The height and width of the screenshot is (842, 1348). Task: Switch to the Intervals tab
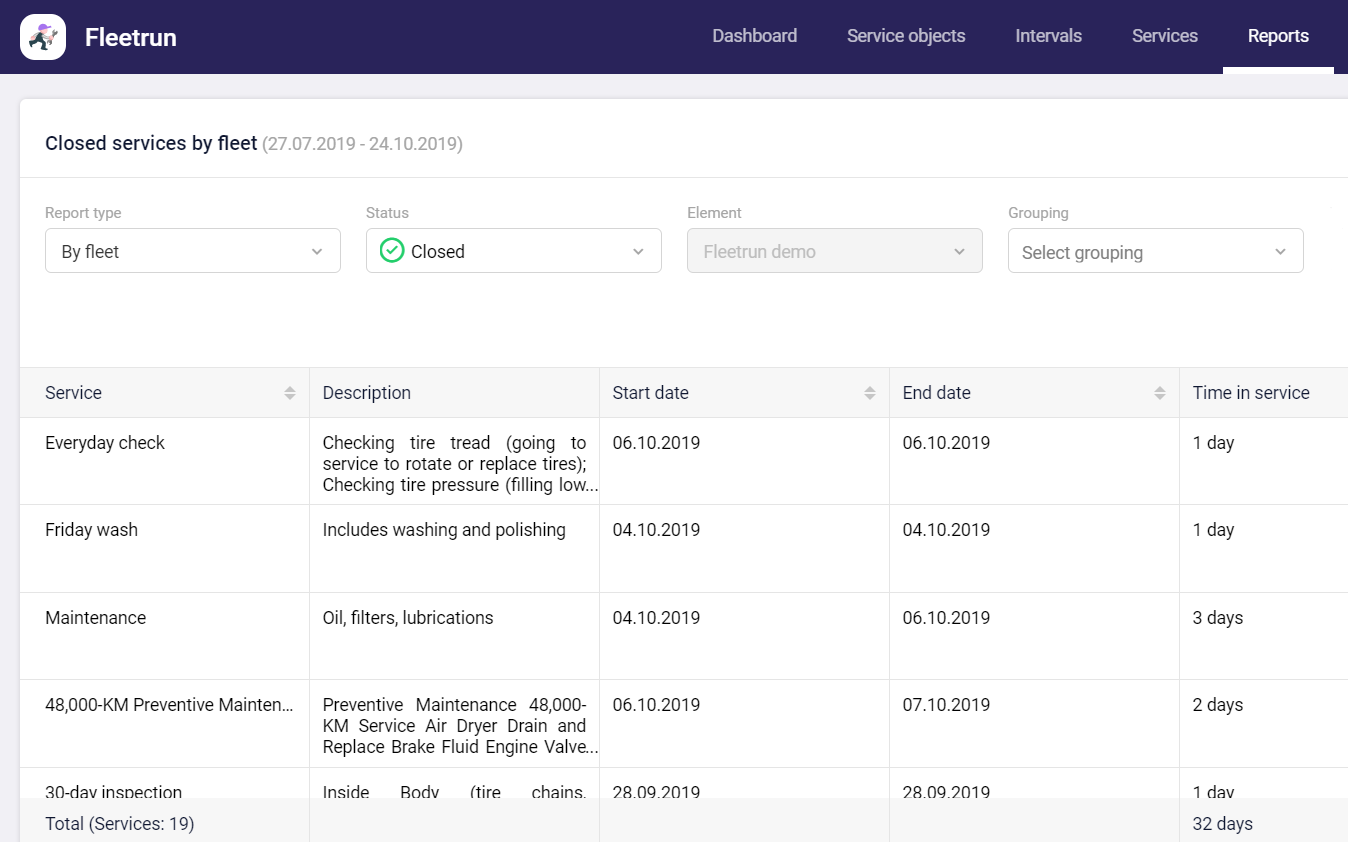coord(1048,36)
